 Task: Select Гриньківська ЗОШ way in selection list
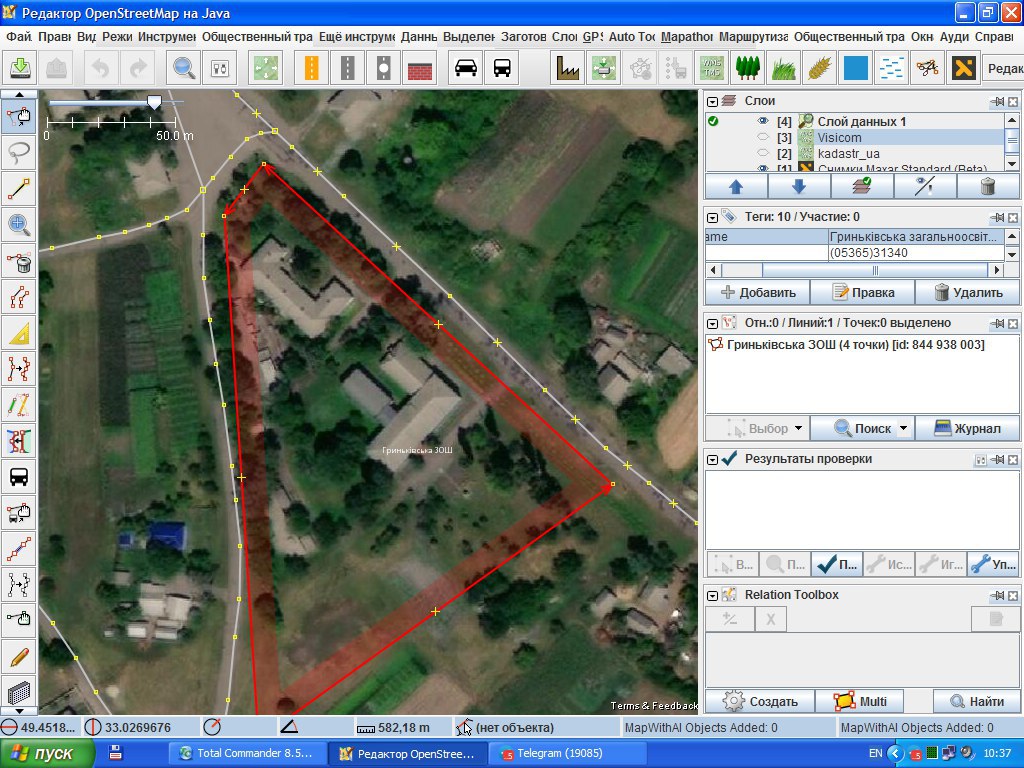click(x=856, y=345)
